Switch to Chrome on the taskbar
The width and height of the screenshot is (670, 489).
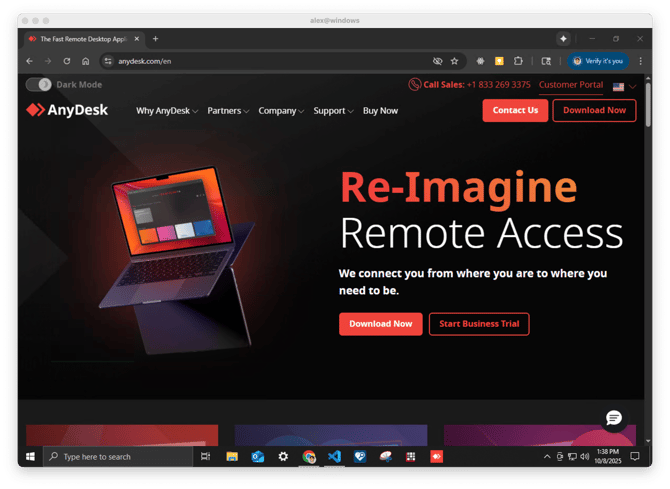[x=309, y=457]
